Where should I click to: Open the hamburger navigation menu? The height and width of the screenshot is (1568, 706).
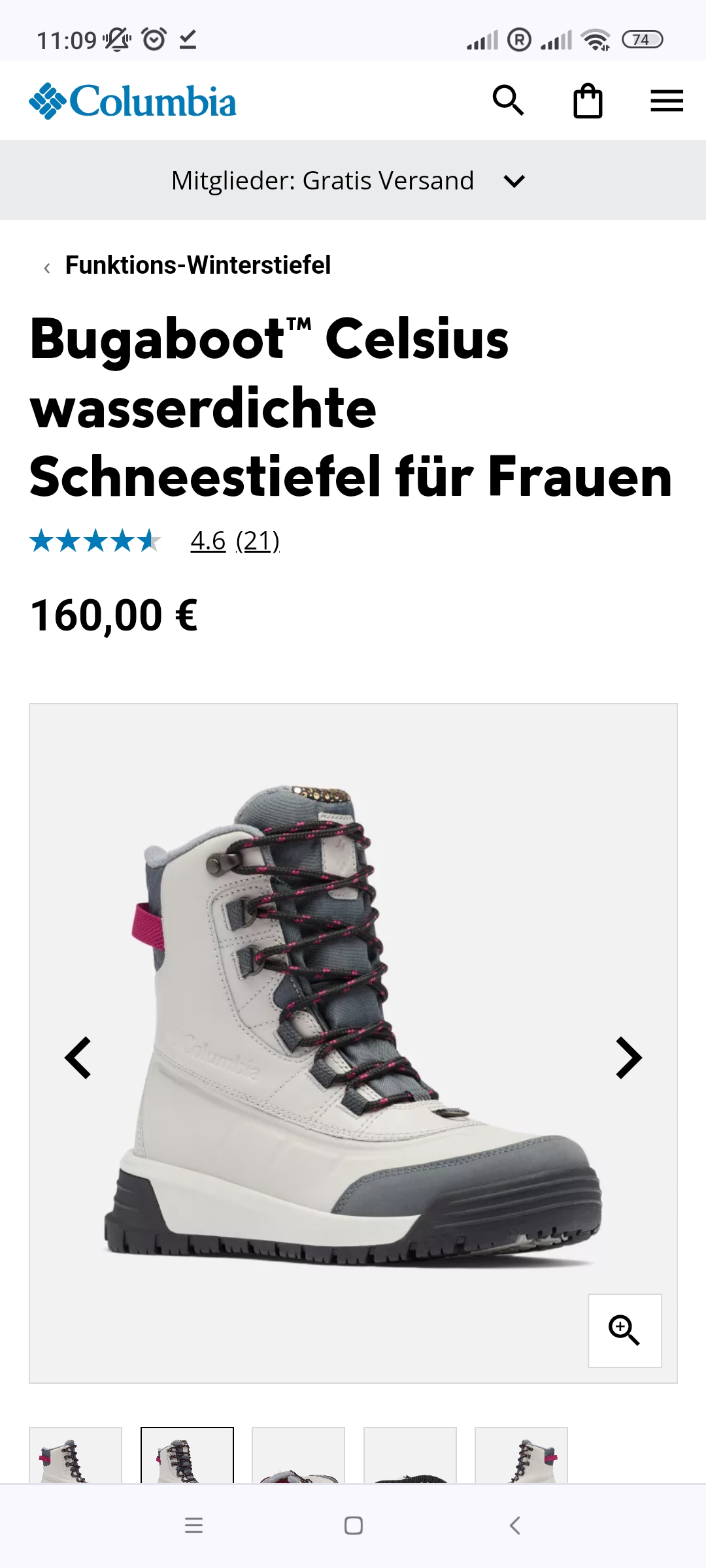point(667,101)
